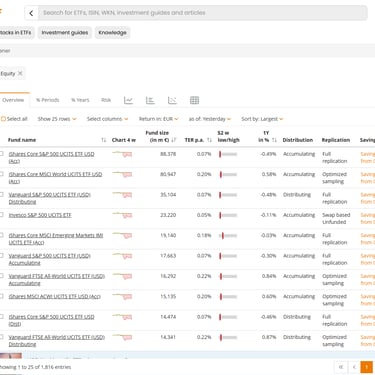Select page 1 in pagination
Image resolution: width=375 pixels, height=375 pixels.
pos(367,367)
